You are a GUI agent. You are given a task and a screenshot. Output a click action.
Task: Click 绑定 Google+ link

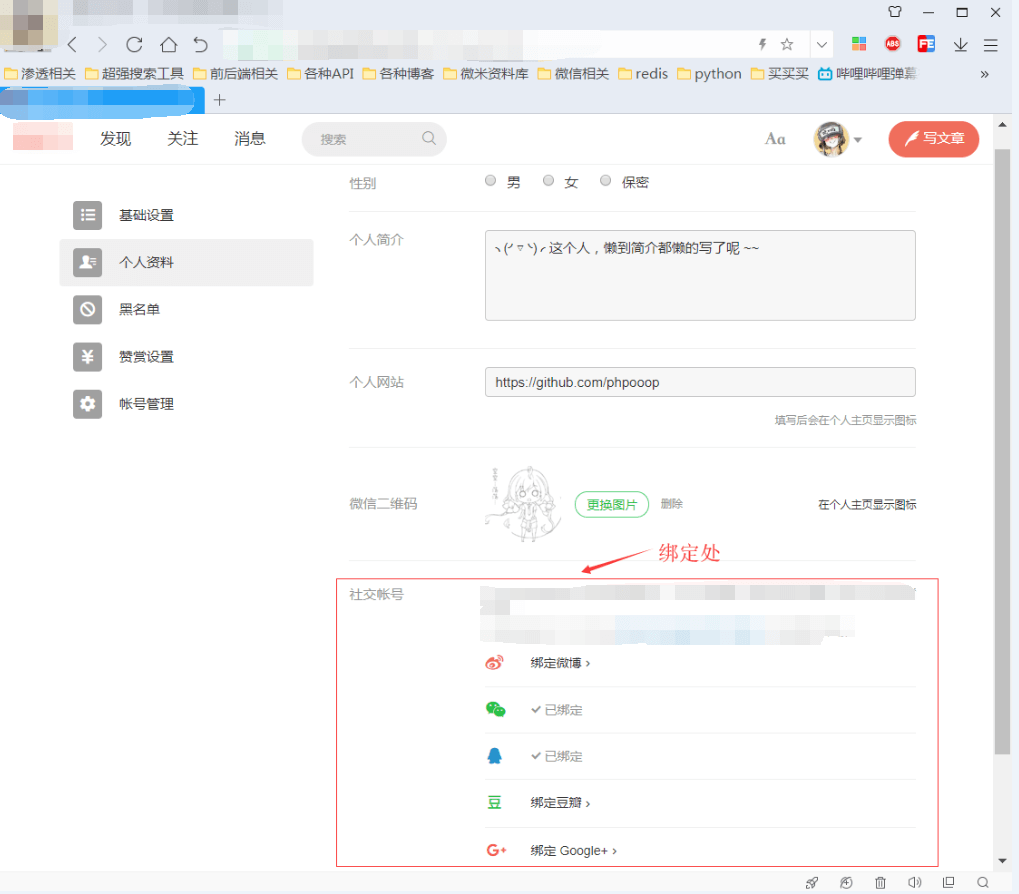[573, 850]
